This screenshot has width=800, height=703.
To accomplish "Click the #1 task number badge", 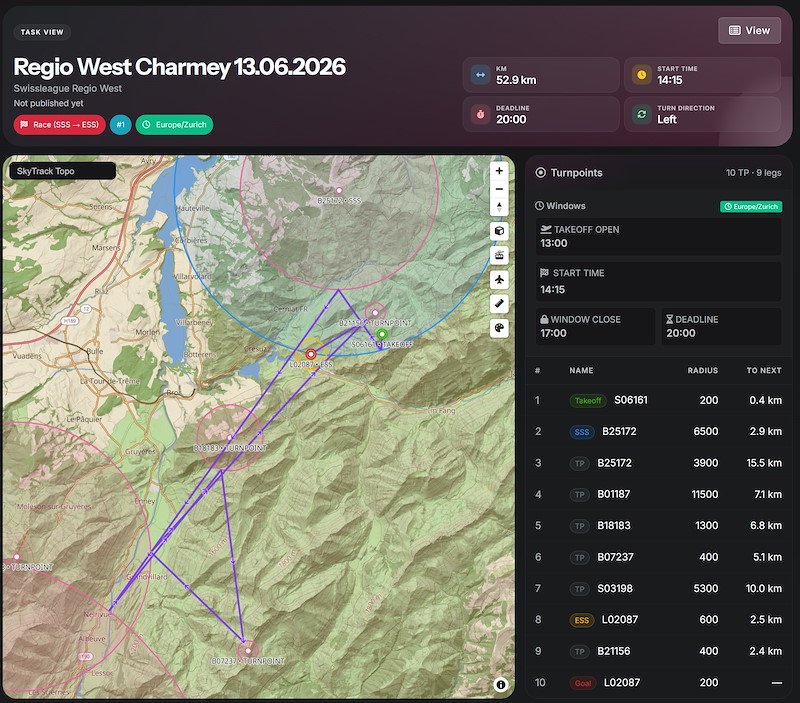I will pos(120,124).
